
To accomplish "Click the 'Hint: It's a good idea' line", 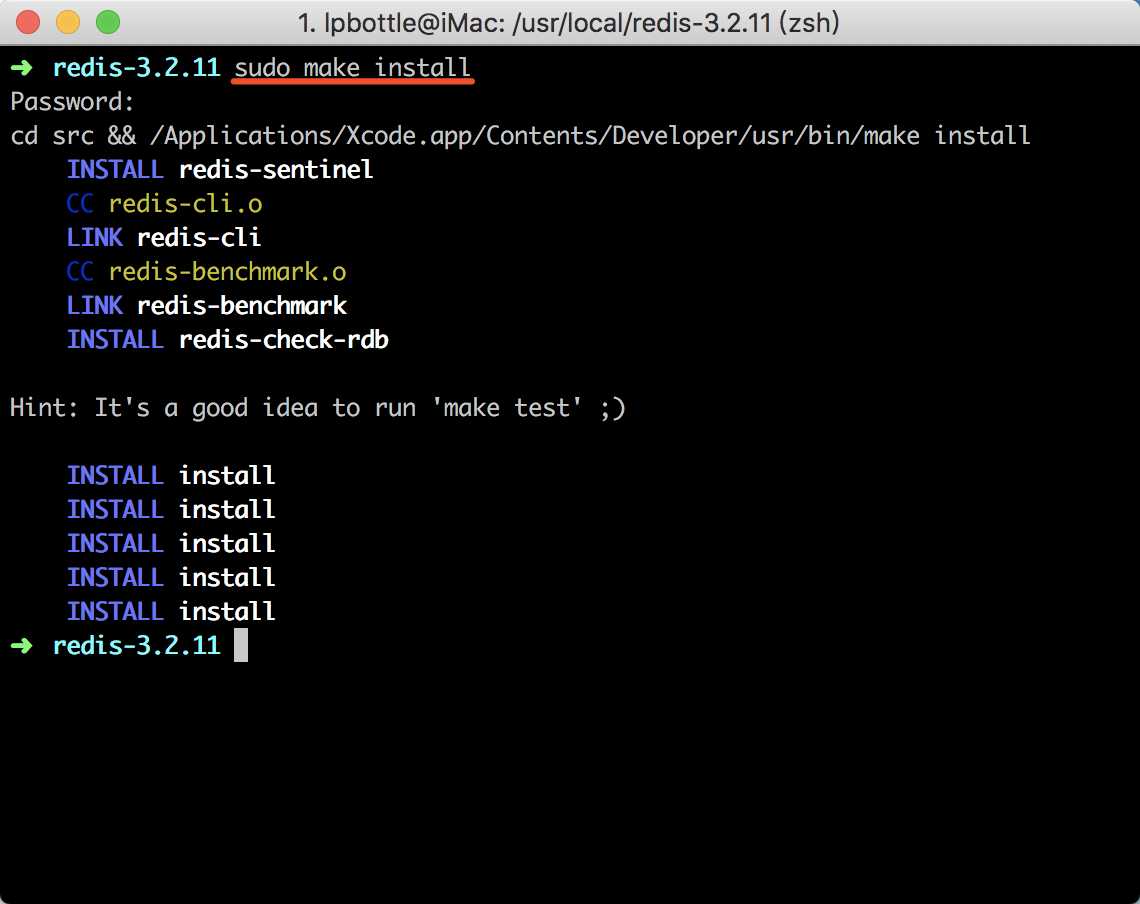I will click(318, 407).
